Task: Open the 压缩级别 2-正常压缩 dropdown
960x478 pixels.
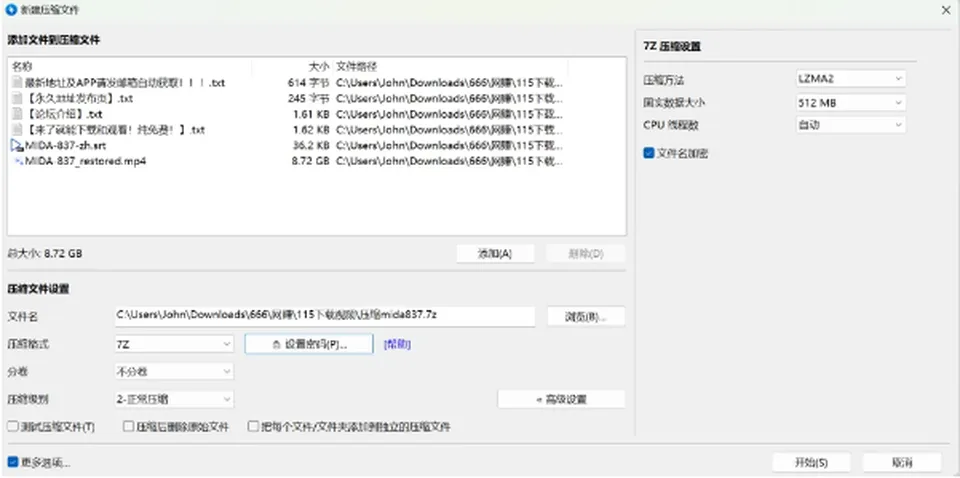Action: point(174,399)
